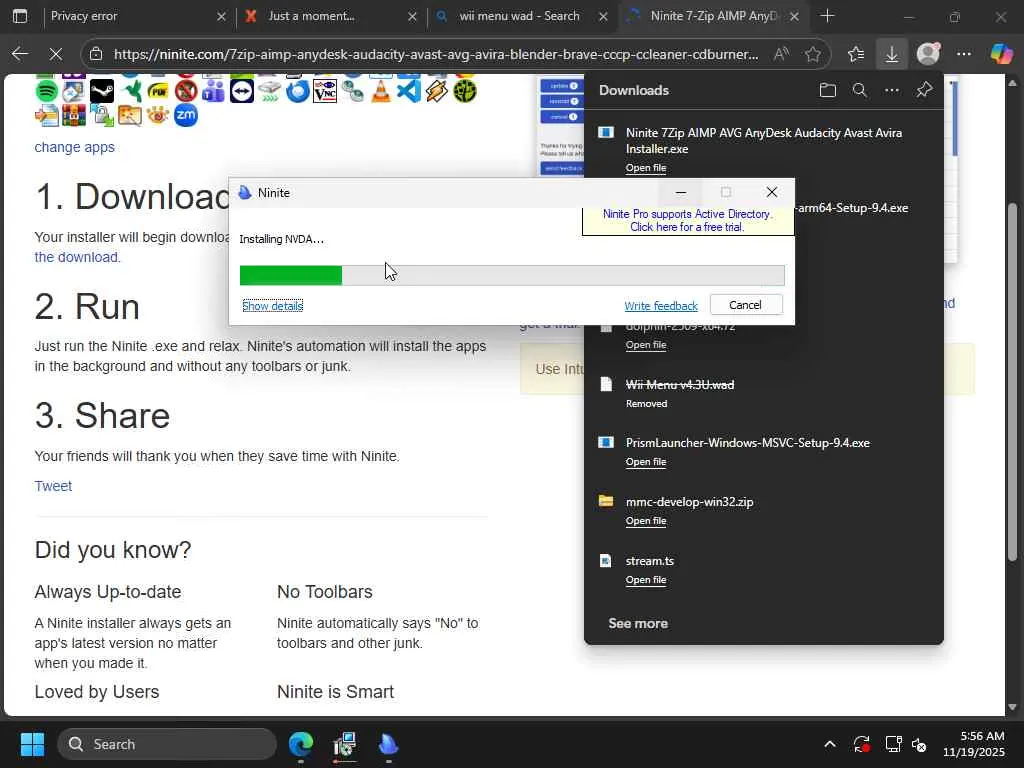Open the Ninite taskbar icon
1024x768 pixels.
(388, 744)
